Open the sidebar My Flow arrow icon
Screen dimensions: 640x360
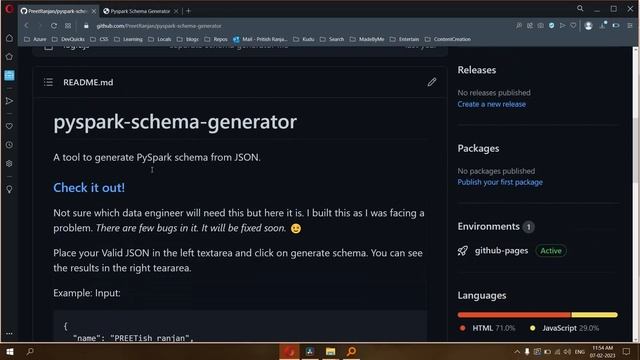(9, 101)
